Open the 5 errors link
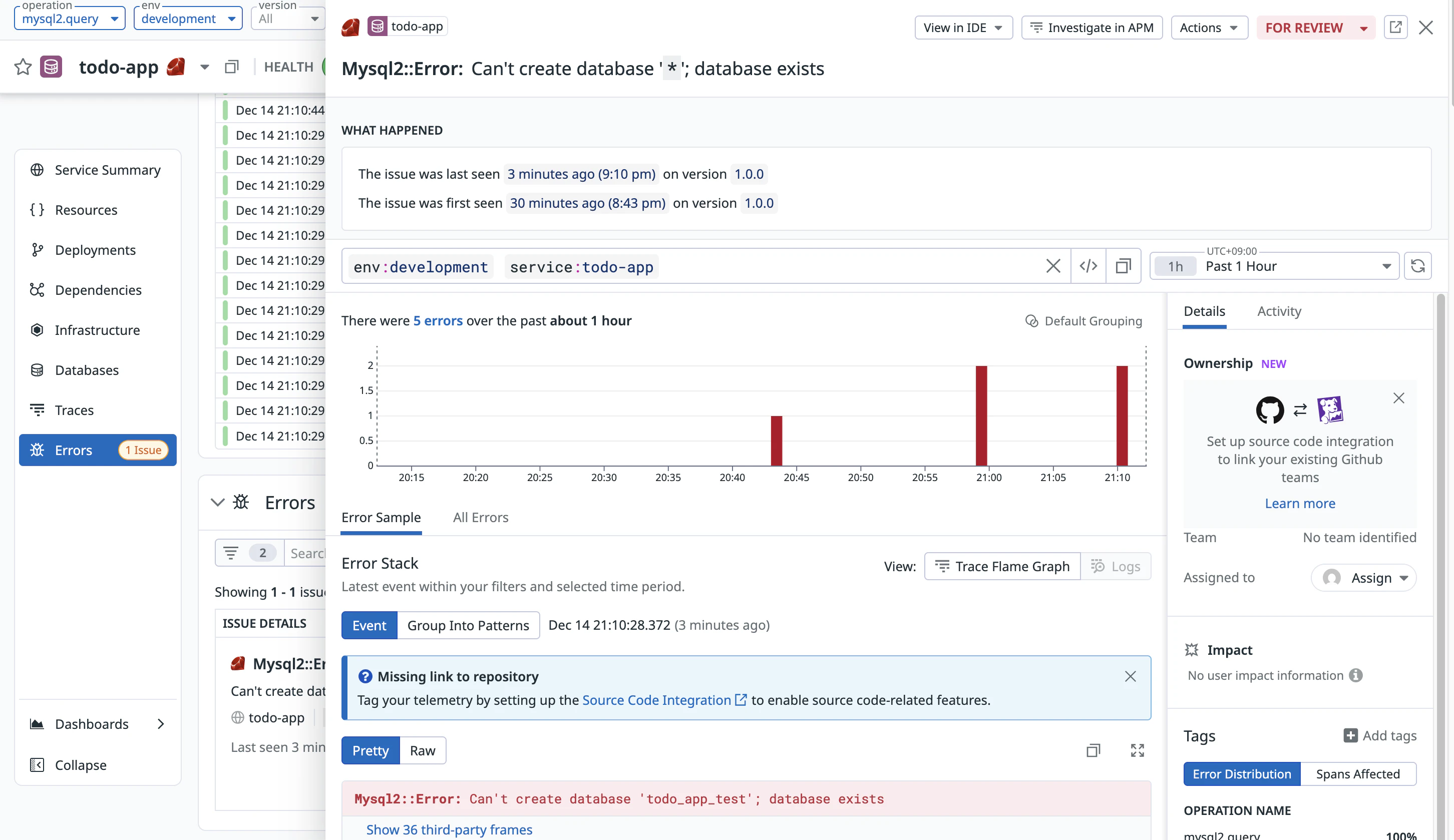This screenshot has height=840, width=1454. (438, 321)
